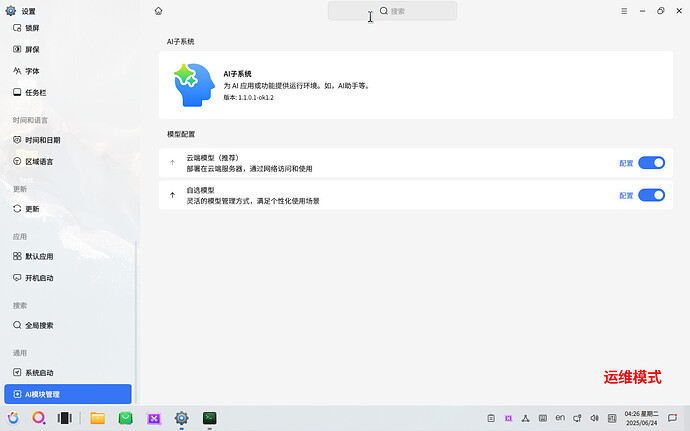Open the hamburger menu in the title bar
Image resolution: width=690 pixels, height=431 pixels.
pos(624,11)
